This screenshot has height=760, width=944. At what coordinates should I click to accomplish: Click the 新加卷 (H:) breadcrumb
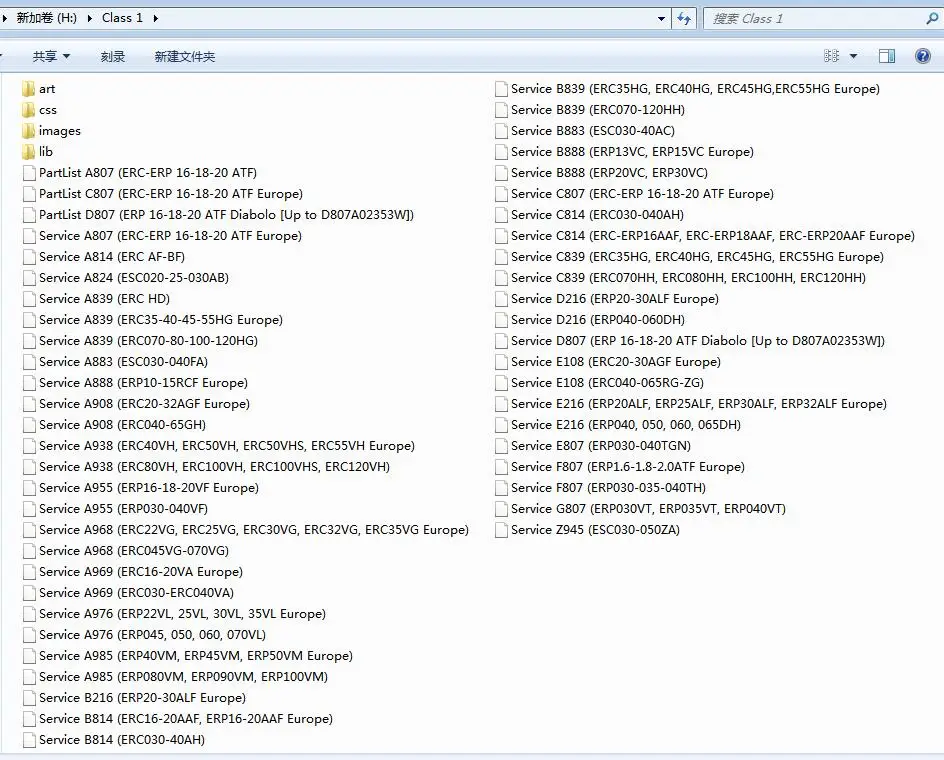pos(46,18)
